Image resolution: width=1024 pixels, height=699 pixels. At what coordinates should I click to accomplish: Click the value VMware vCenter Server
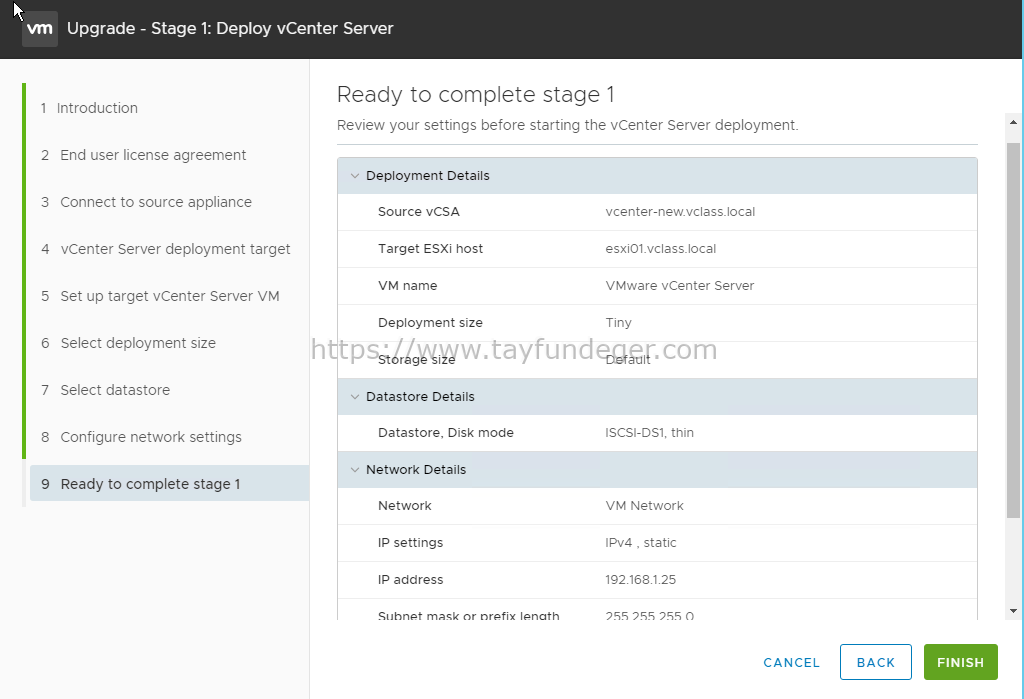[679, 285]
